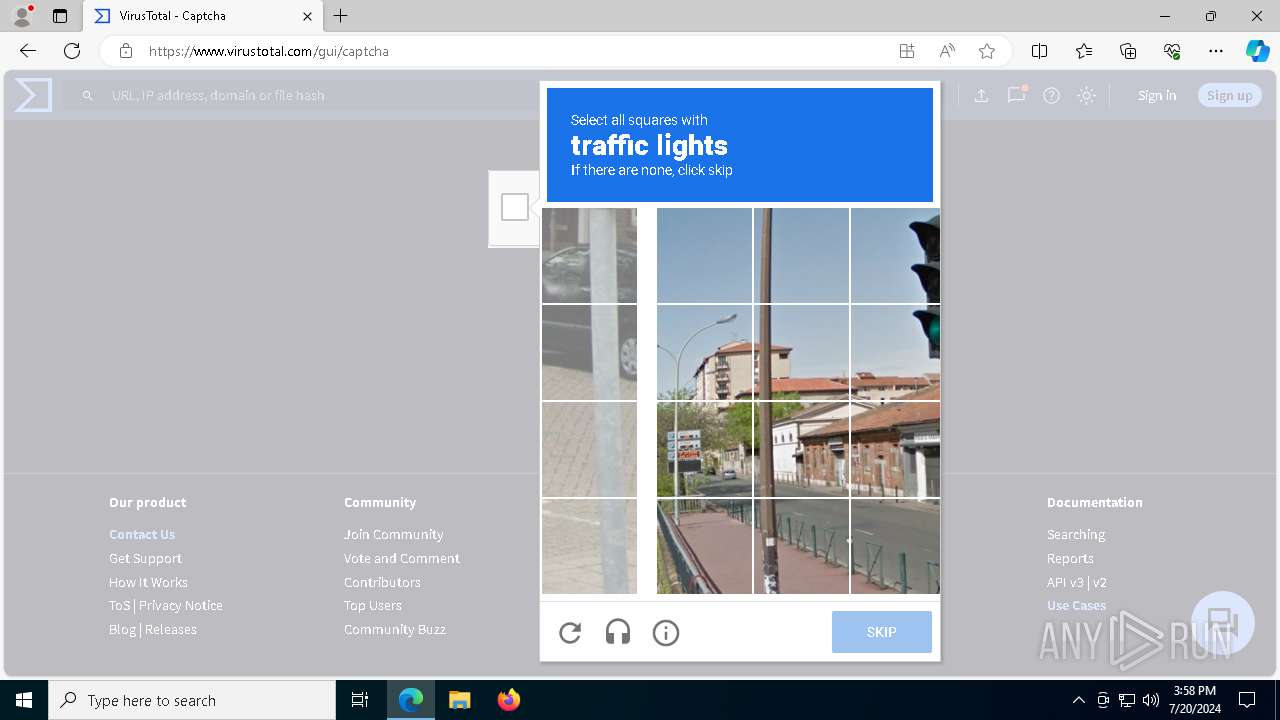1280x720 pixels.
Task: Open the Searching documentation link
Action: [x=1076, y=534]
